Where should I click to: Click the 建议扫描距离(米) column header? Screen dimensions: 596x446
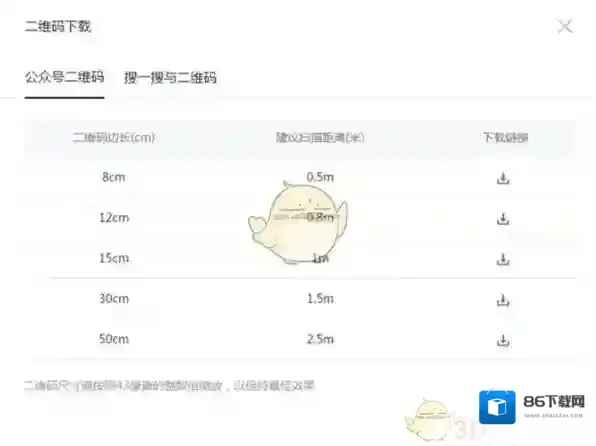[320, 137]
